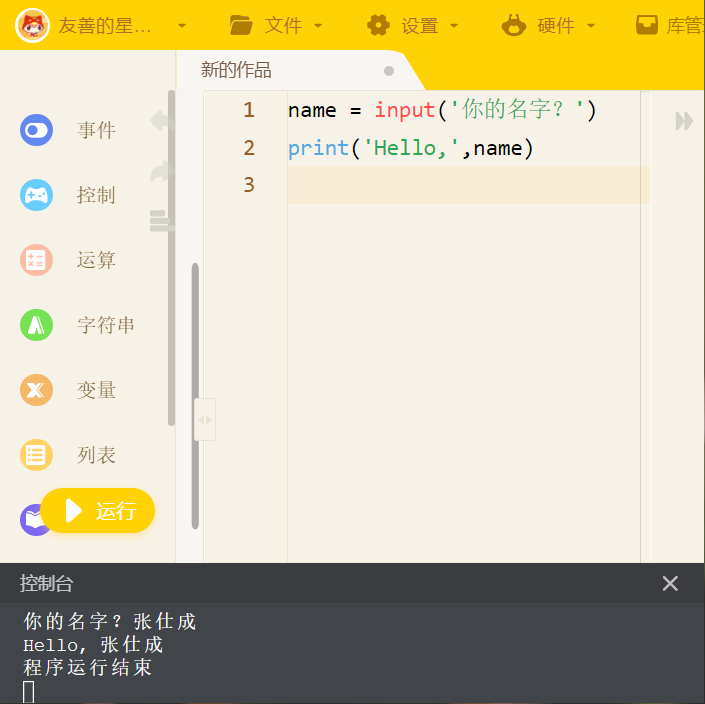The width and height of the screenshot is (705, 704).
Task: Open the 运算 block category
Action: pos(96,260)
